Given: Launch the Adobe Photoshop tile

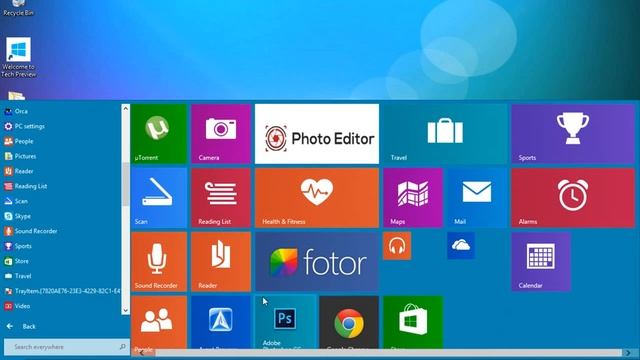Looking at the screenshot, I should [x=285, y=322].
